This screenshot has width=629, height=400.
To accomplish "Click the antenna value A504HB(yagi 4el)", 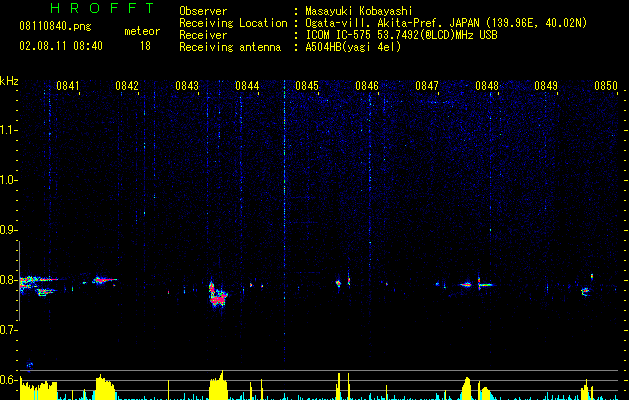I will [353, 47].
